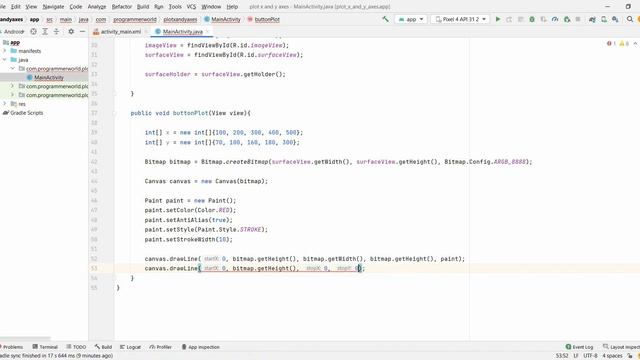The image size is (640, 360).
Task: Expand the second com.programmerworld package
Action: tap(13, 86)
